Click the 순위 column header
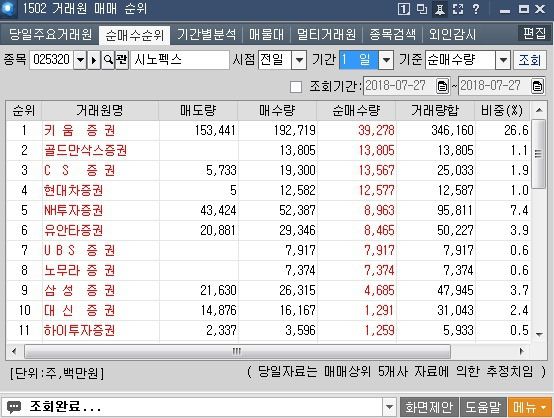 pos(24,111)
